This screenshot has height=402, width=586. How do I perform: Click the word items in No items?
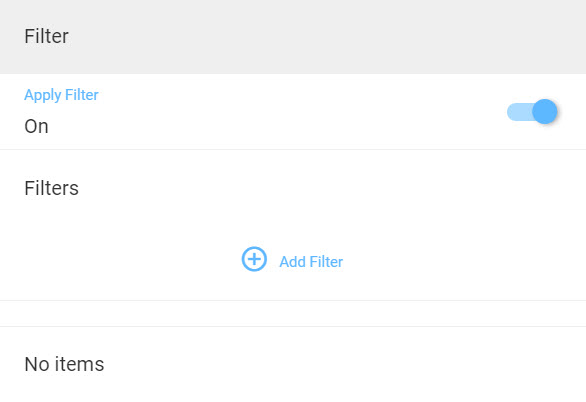tap(79, 364)
